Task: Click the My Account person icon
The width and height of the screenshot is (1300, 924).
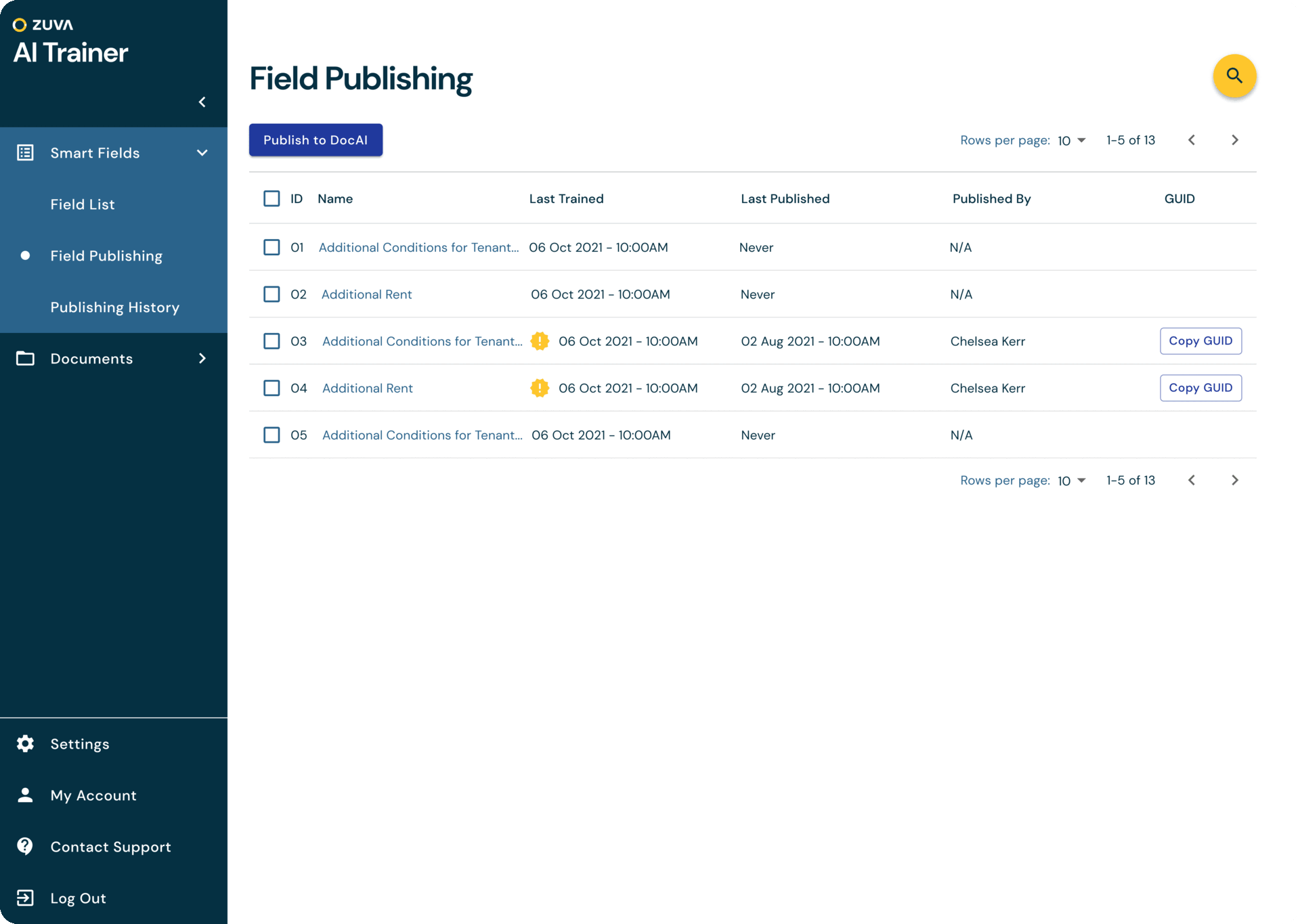Action: 25,795
